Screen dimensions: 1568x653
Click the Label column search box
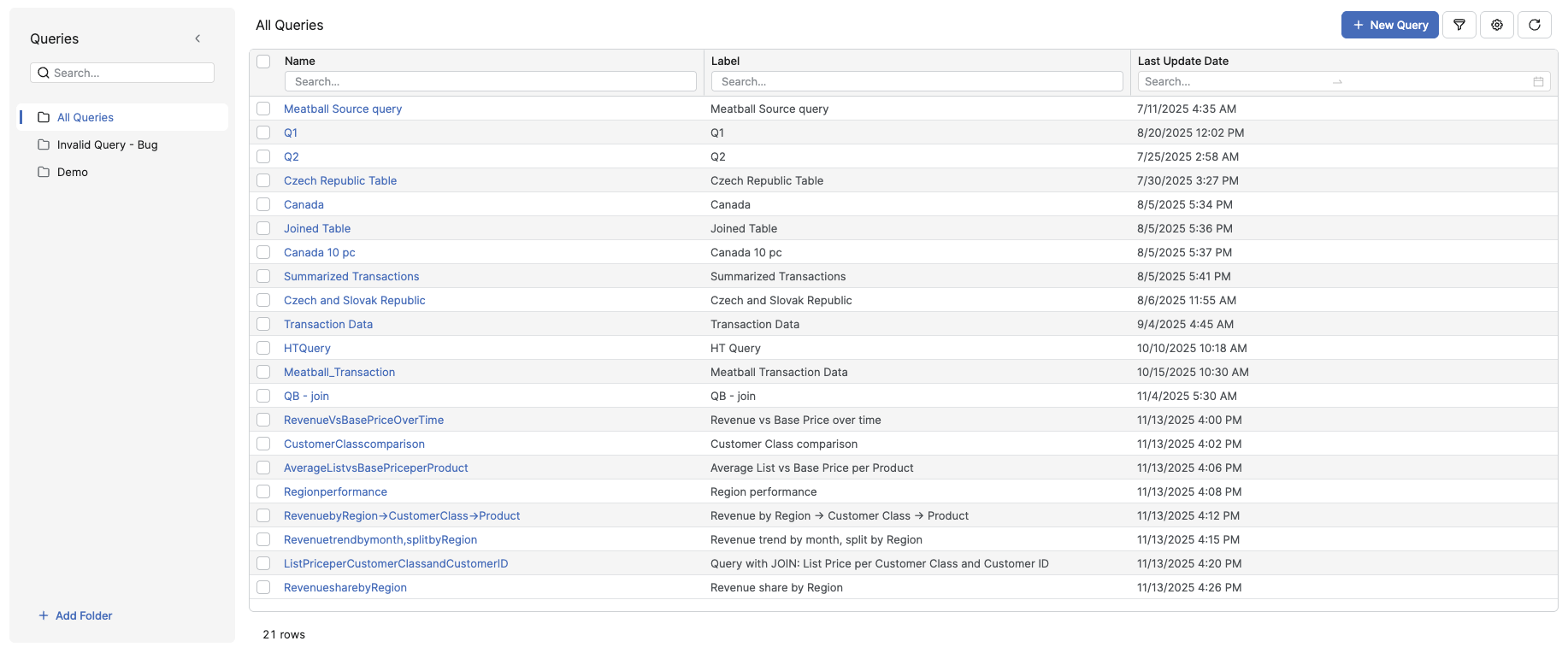point(917,82)
